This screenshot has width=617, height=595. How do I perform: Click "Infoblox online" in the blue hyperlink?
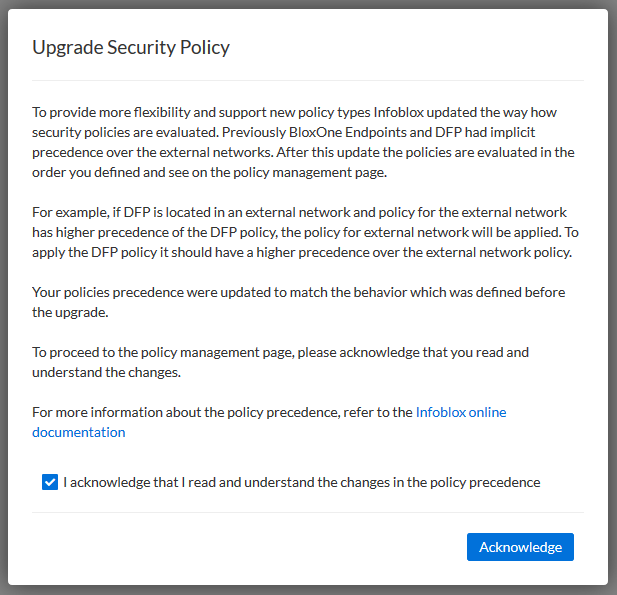coord(461,412)
